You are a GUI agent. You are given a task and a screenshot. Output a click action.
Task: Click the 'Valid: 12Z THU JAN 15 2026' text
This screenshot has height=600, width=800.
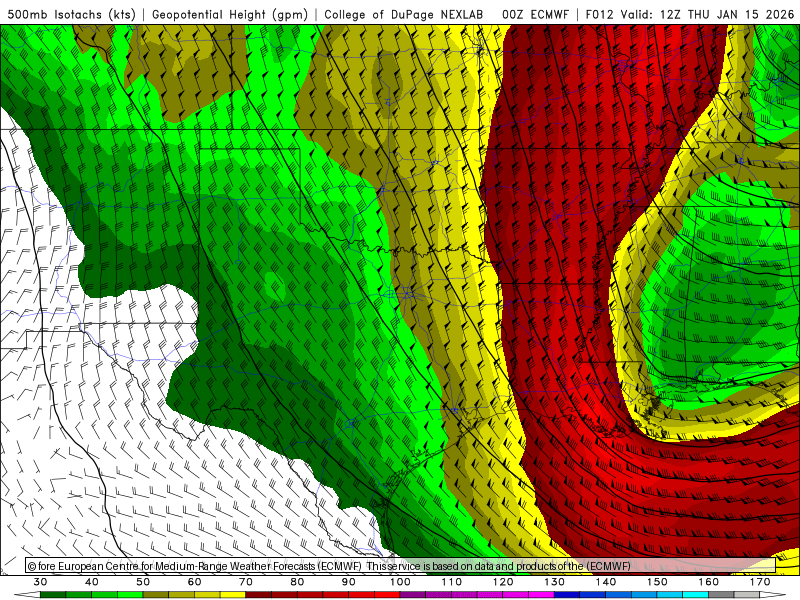(709, 15)
